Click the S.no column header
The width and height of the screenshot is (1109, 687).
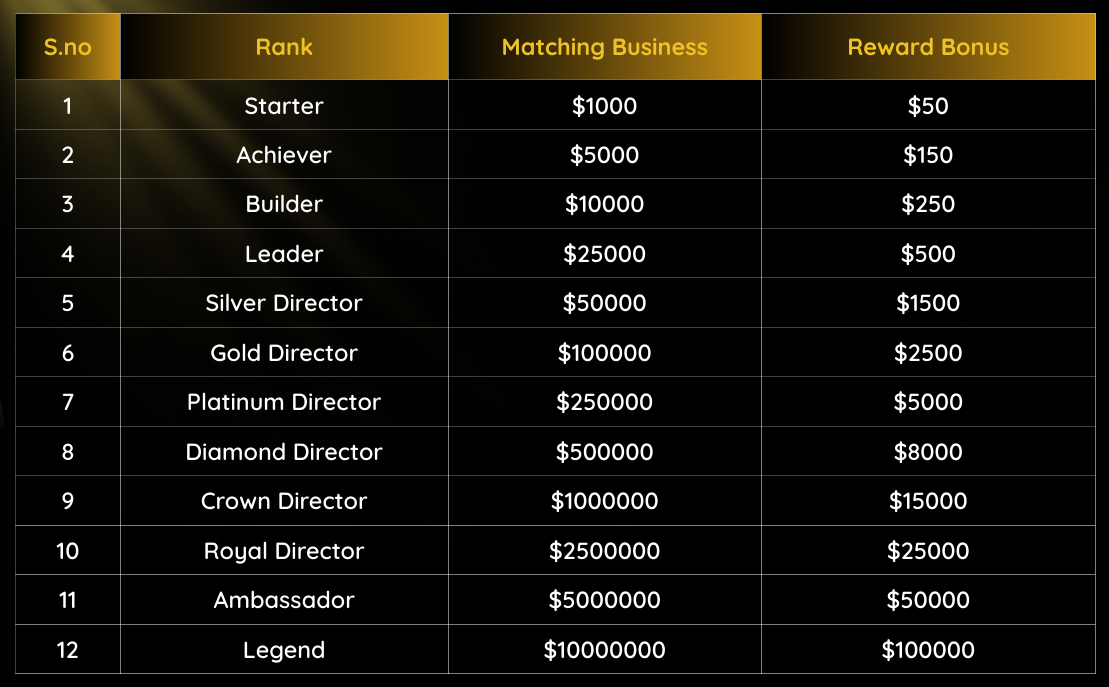click(67, 47)
